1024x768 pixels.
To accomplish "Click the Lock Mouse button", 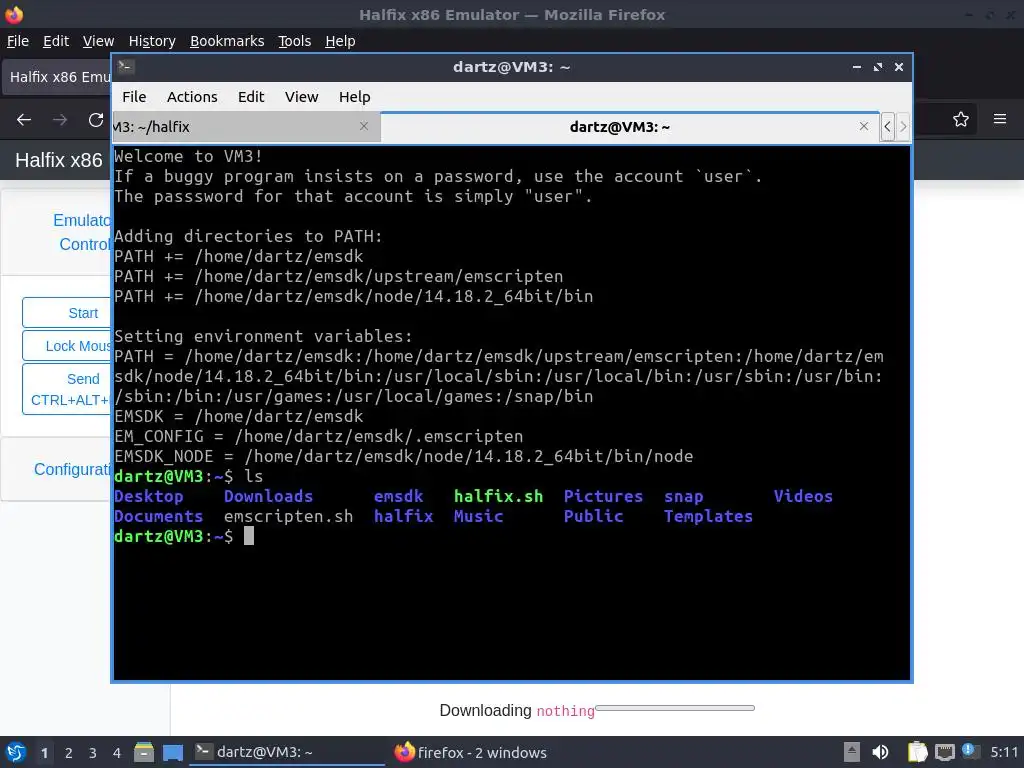I will coord(67,345).
